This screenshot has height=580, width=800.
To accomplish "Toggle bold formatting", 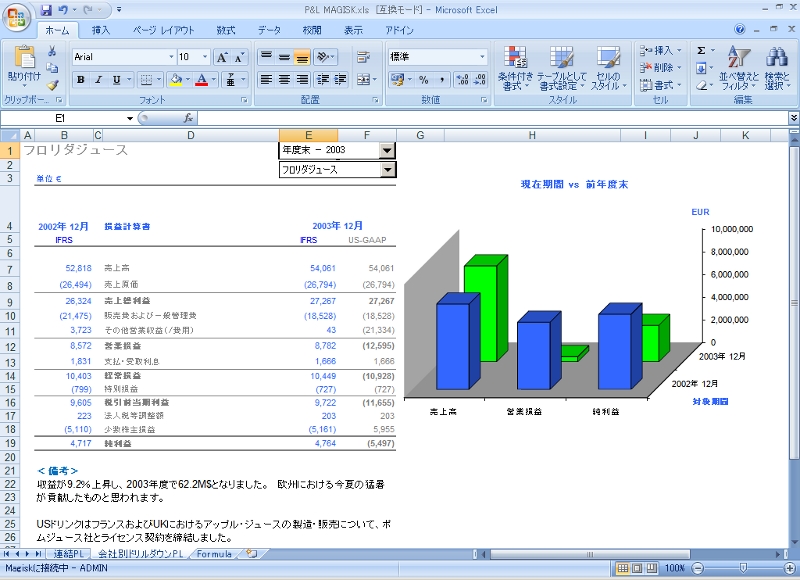I will (81, 79).
